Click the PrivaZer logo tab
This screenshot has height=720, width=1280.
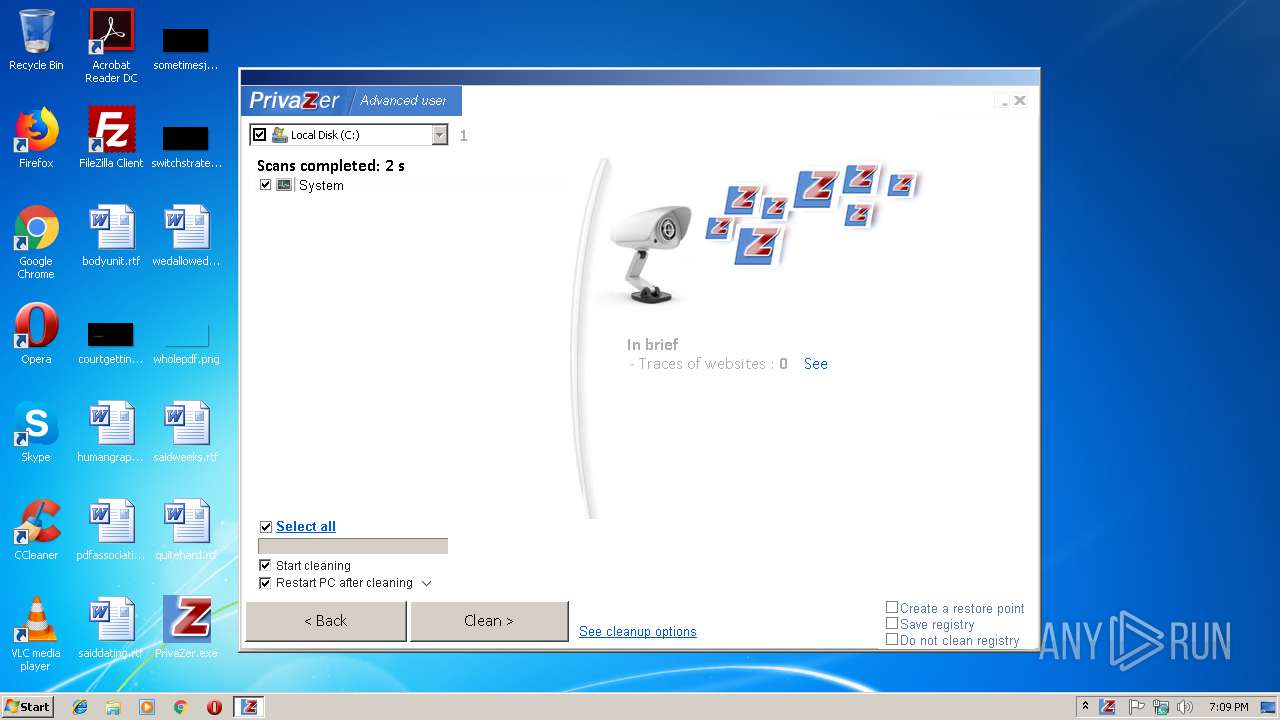[294, 101]
